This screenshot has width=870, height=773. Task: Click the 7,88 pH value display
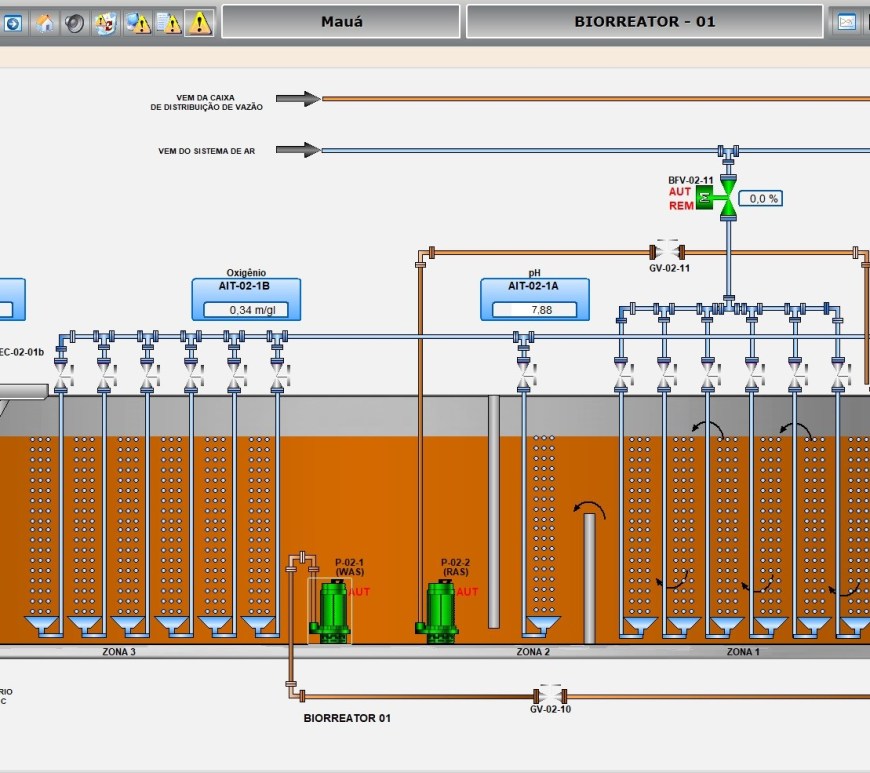534,310
